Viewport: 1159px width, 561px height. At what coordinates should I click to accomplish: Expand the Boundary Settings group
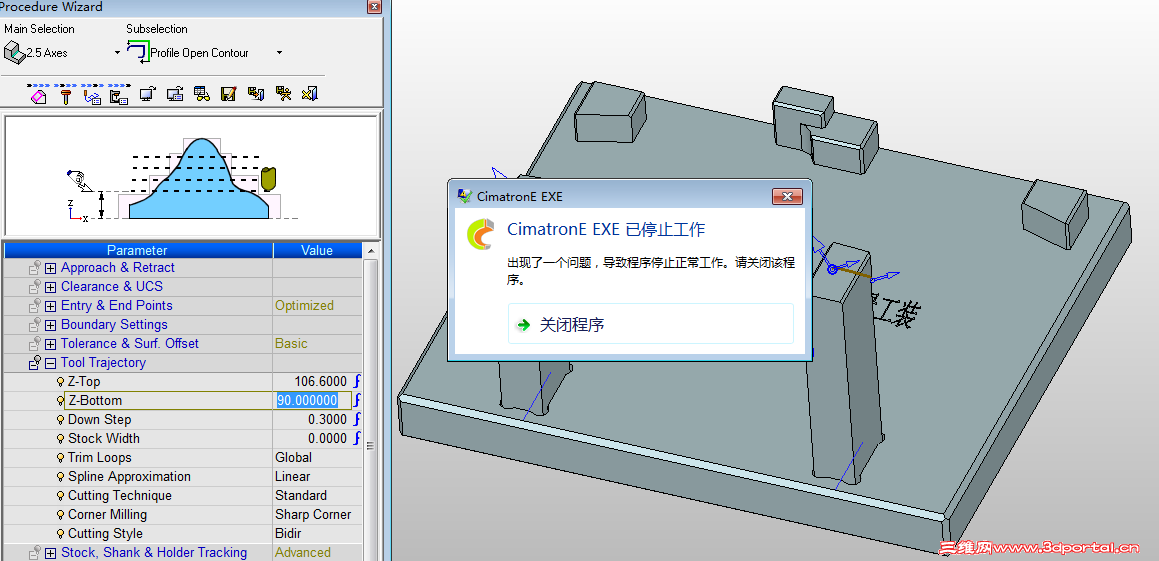[x=50, y=325]
